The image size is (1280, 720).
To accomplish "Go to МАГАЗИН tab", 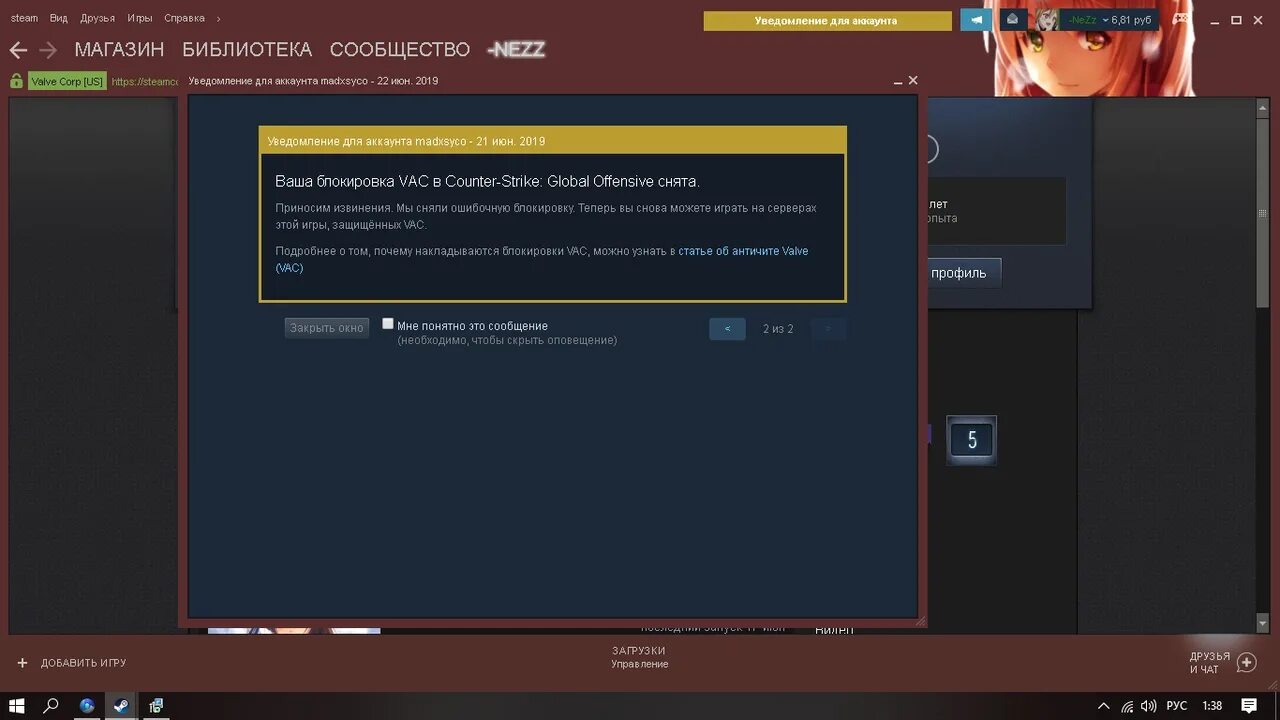I will click(119, 49).
